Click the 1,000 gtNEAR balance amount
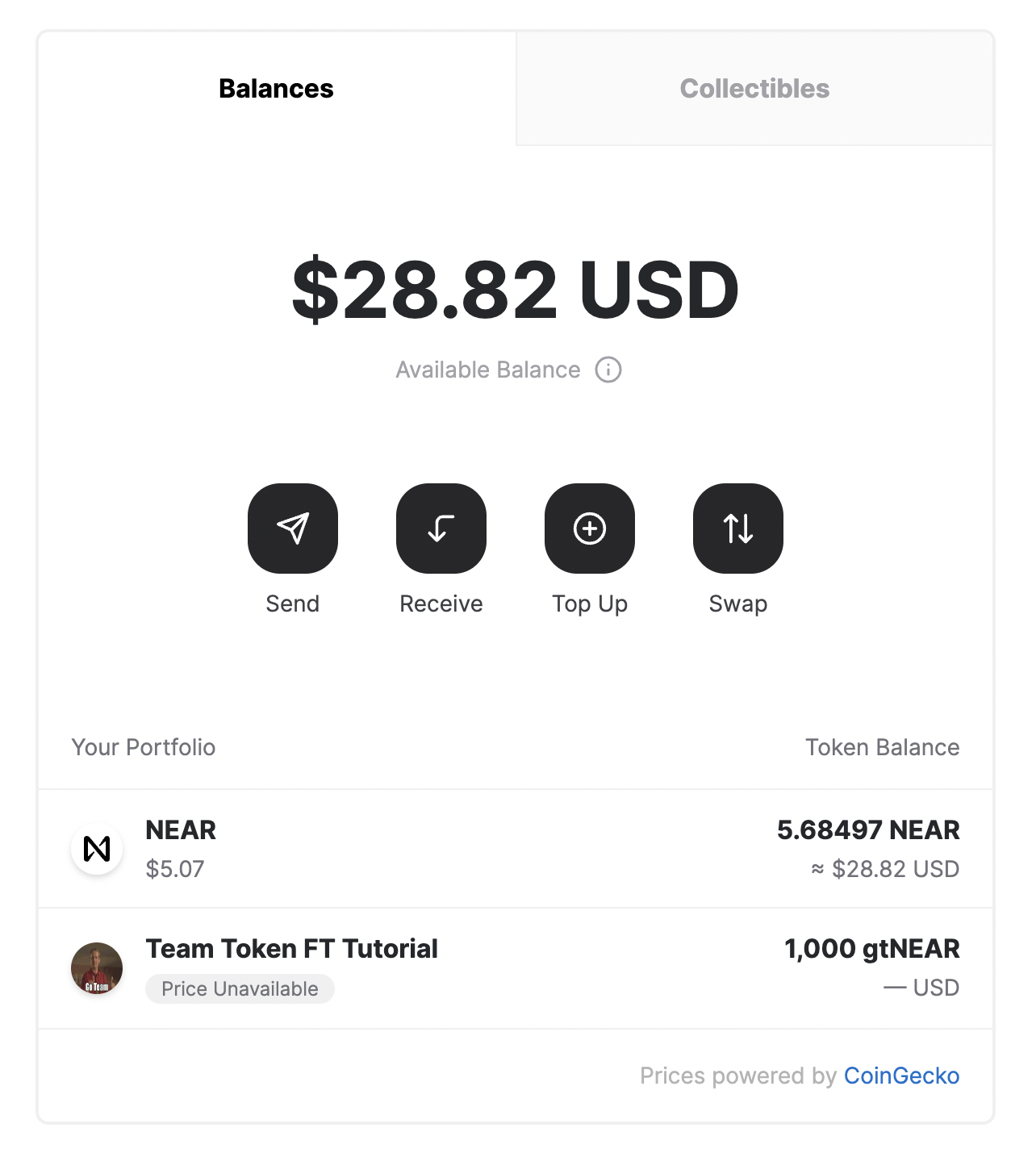The width and height of the screenshot is (1036, 1149). click(x=871, y=949)
